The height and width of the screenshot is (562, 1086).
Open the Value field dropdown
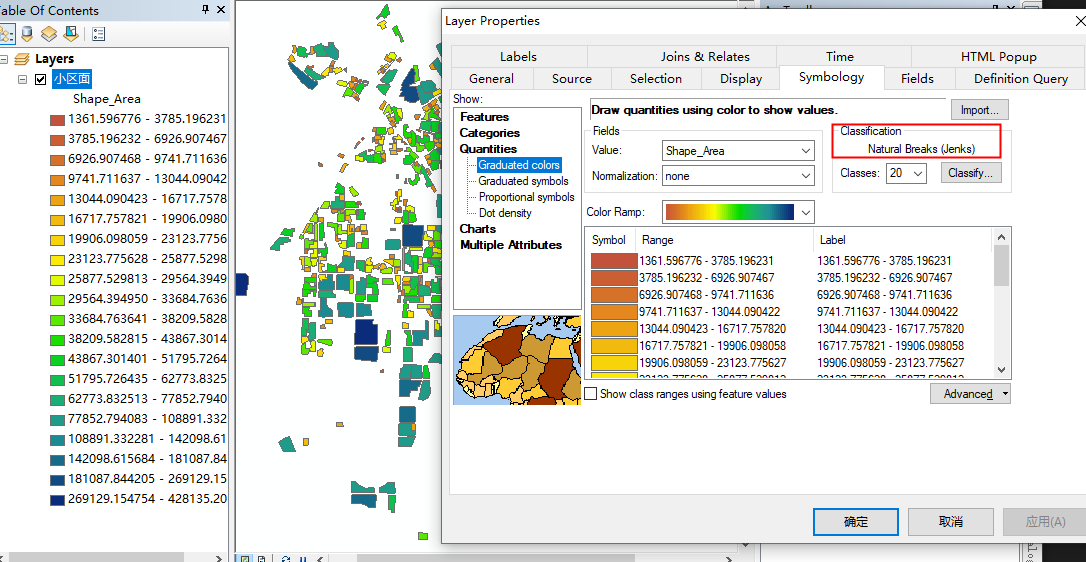[806, 150]
